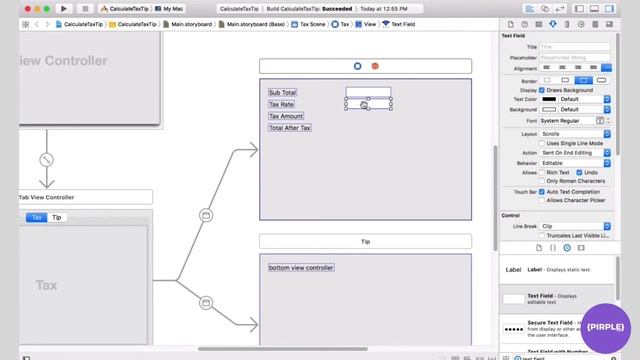This screenshot has height=360, width=640.
Task: Choose My Mac destination
Action: (x=169, y=9)
